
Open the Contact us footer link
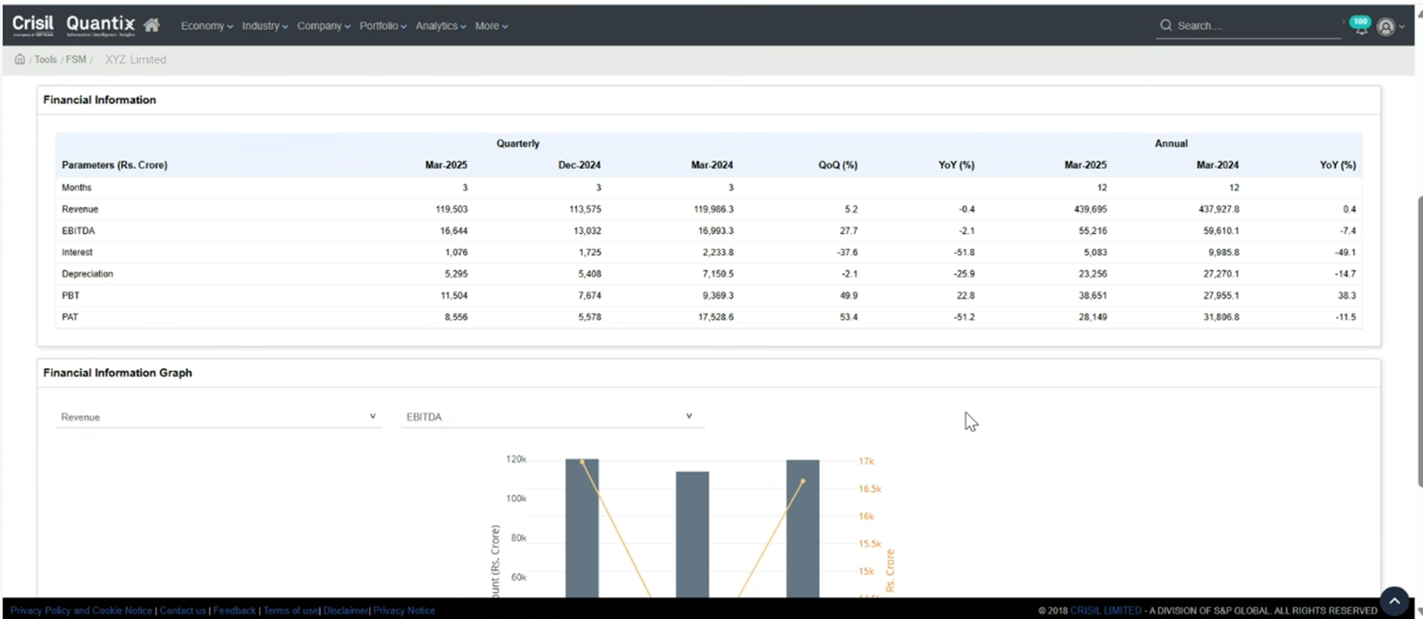(183, 611)
